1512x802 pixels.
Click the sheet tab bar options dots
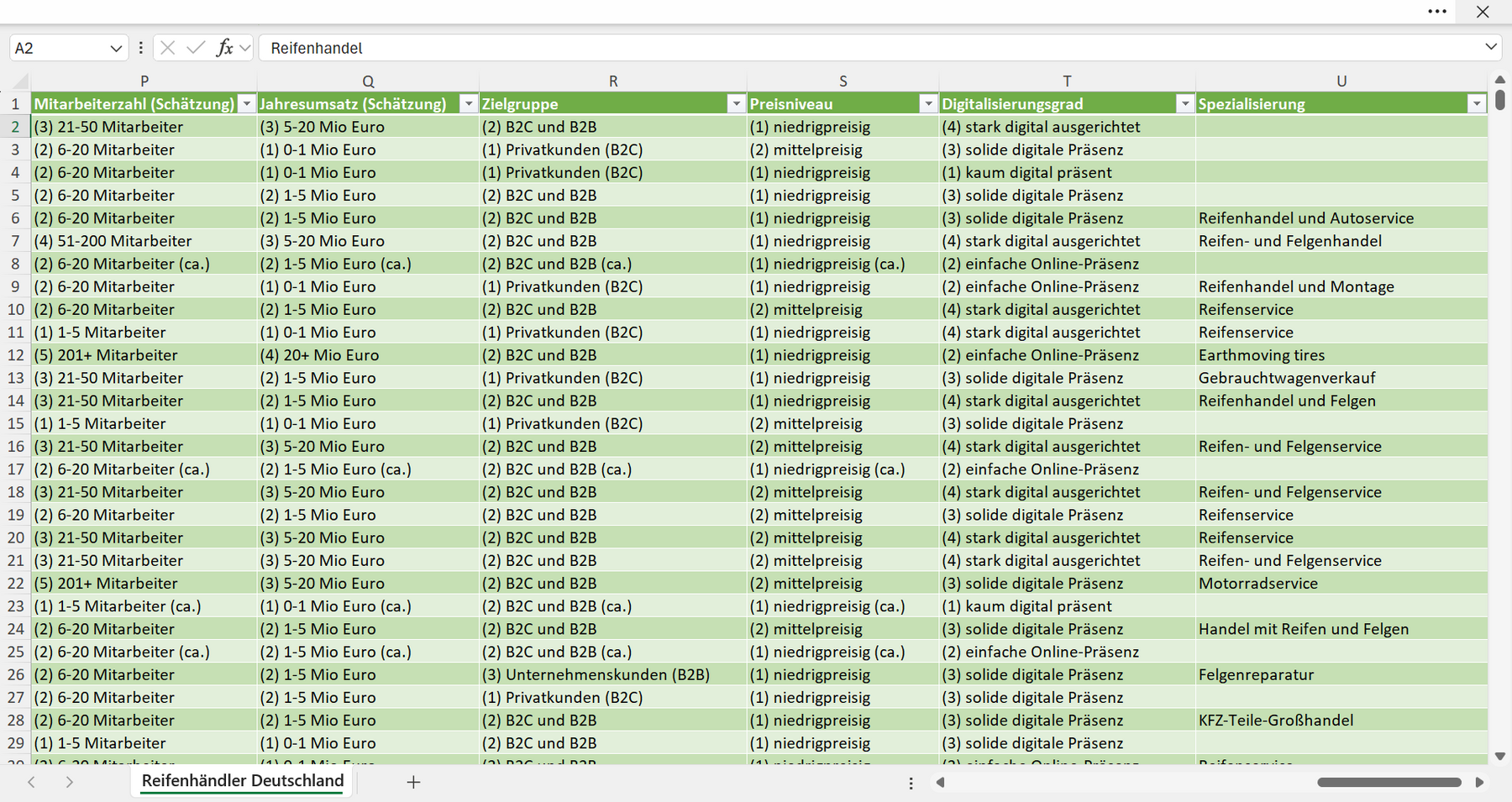point(911,783)
